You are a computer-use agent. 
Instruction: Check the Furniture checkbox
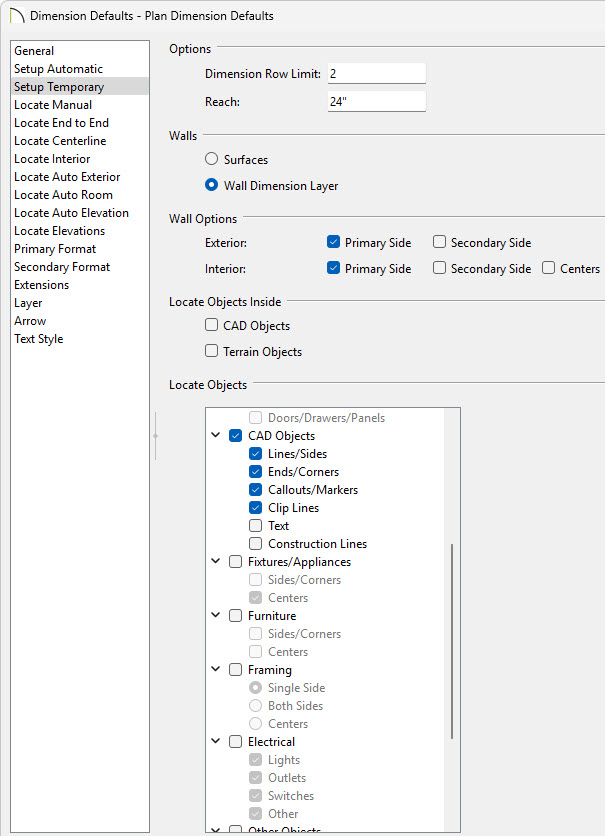236,615
